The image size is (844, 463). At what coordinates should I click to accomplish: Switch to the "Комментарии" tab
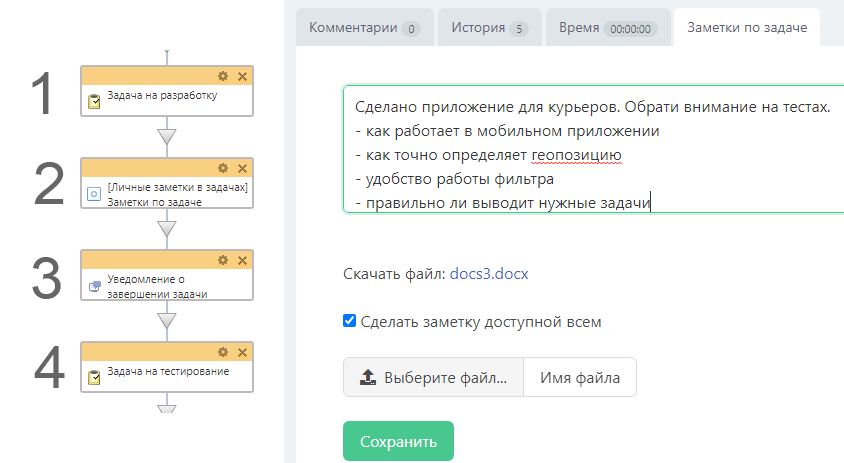(364, 27)
